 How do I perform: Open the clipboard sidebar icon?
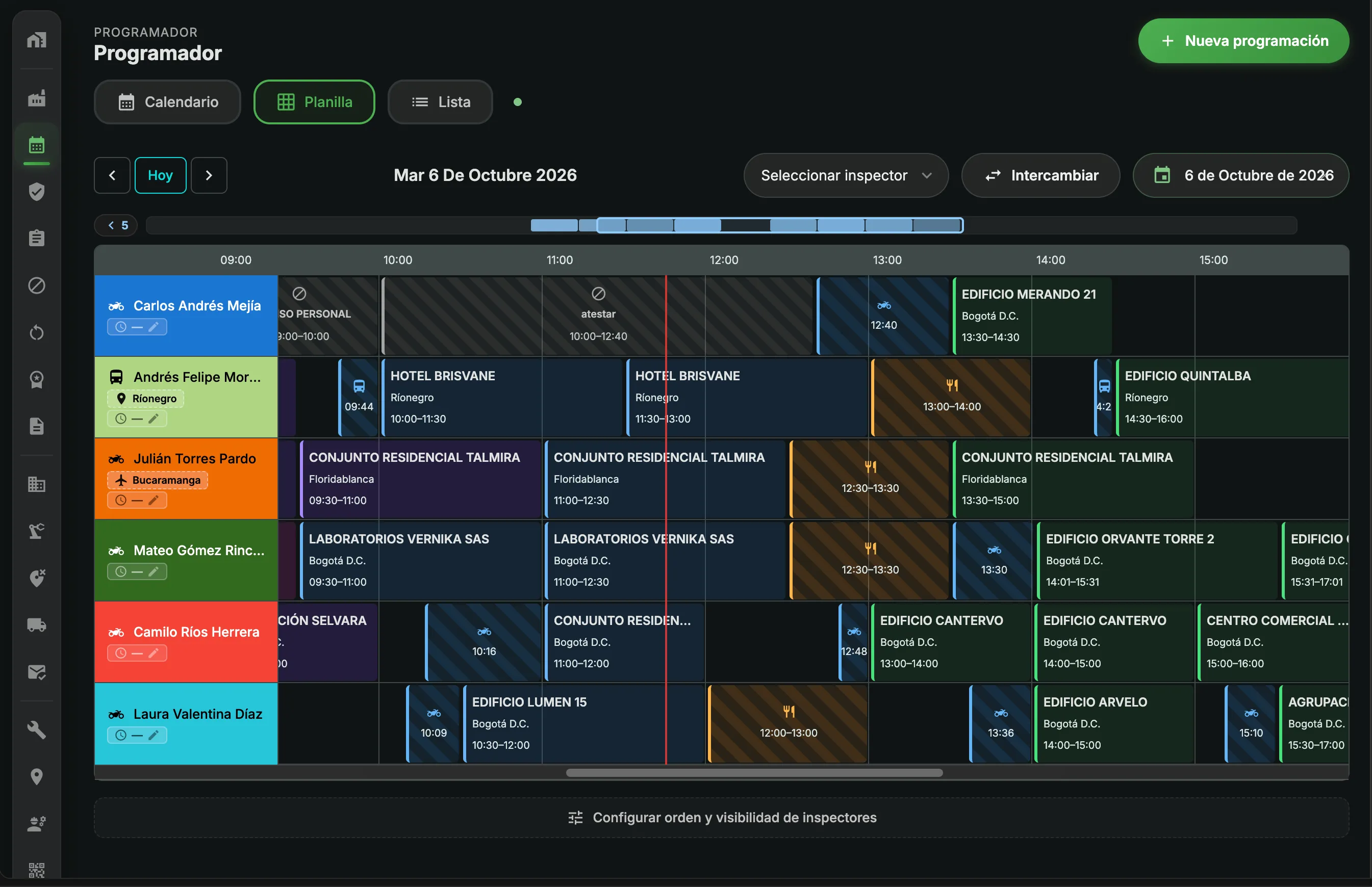click(x=36, y=238)
